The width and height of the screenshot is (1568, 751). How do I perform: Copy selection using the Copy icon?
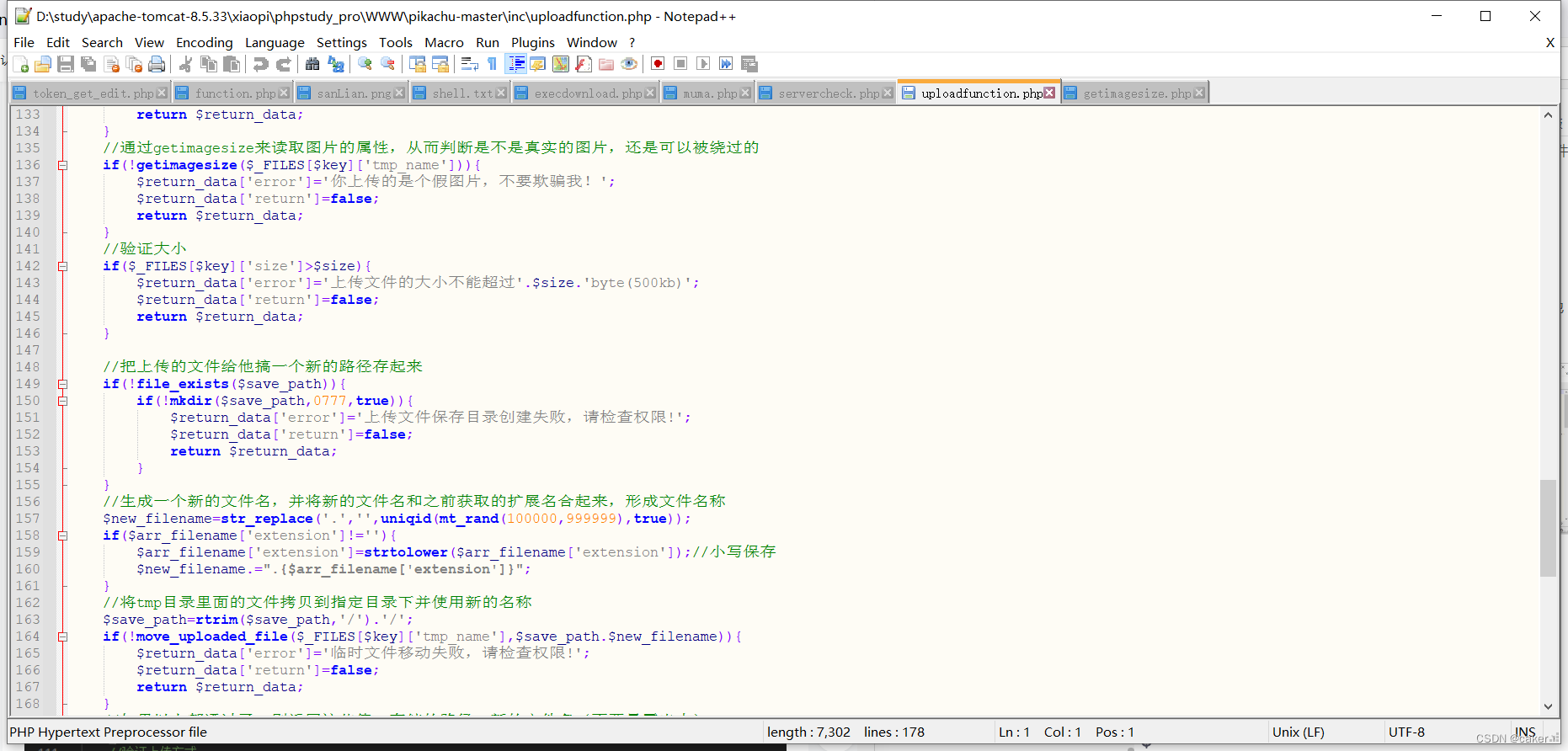(209, 64)
